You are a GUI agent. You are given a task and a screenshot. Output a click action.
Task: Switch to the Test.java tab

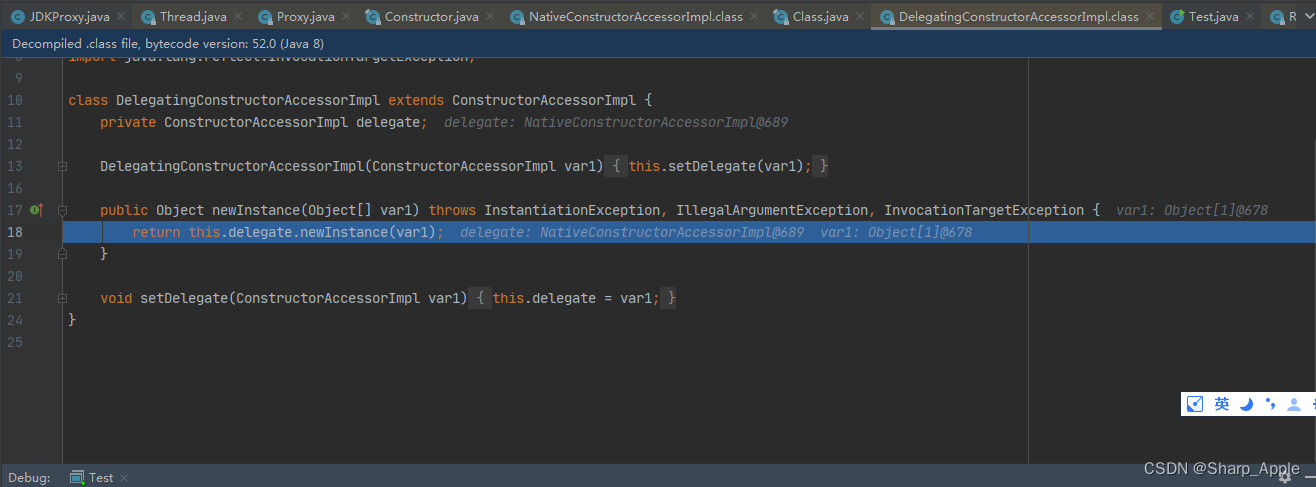click(1213, 17)
